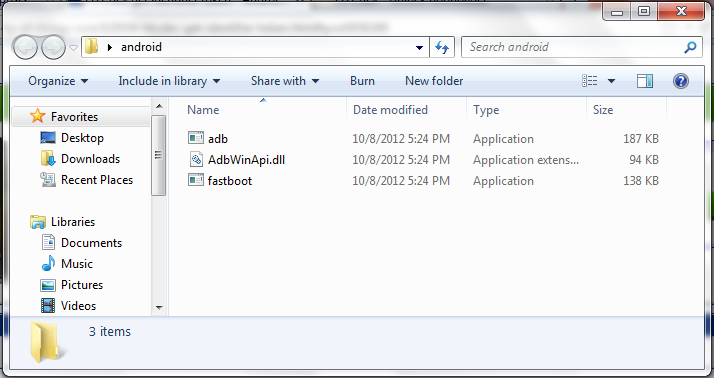This screenshot has height=378, width=714.
Task: Click the Videos filmstrip icon
Action: [x=48, y=306]
